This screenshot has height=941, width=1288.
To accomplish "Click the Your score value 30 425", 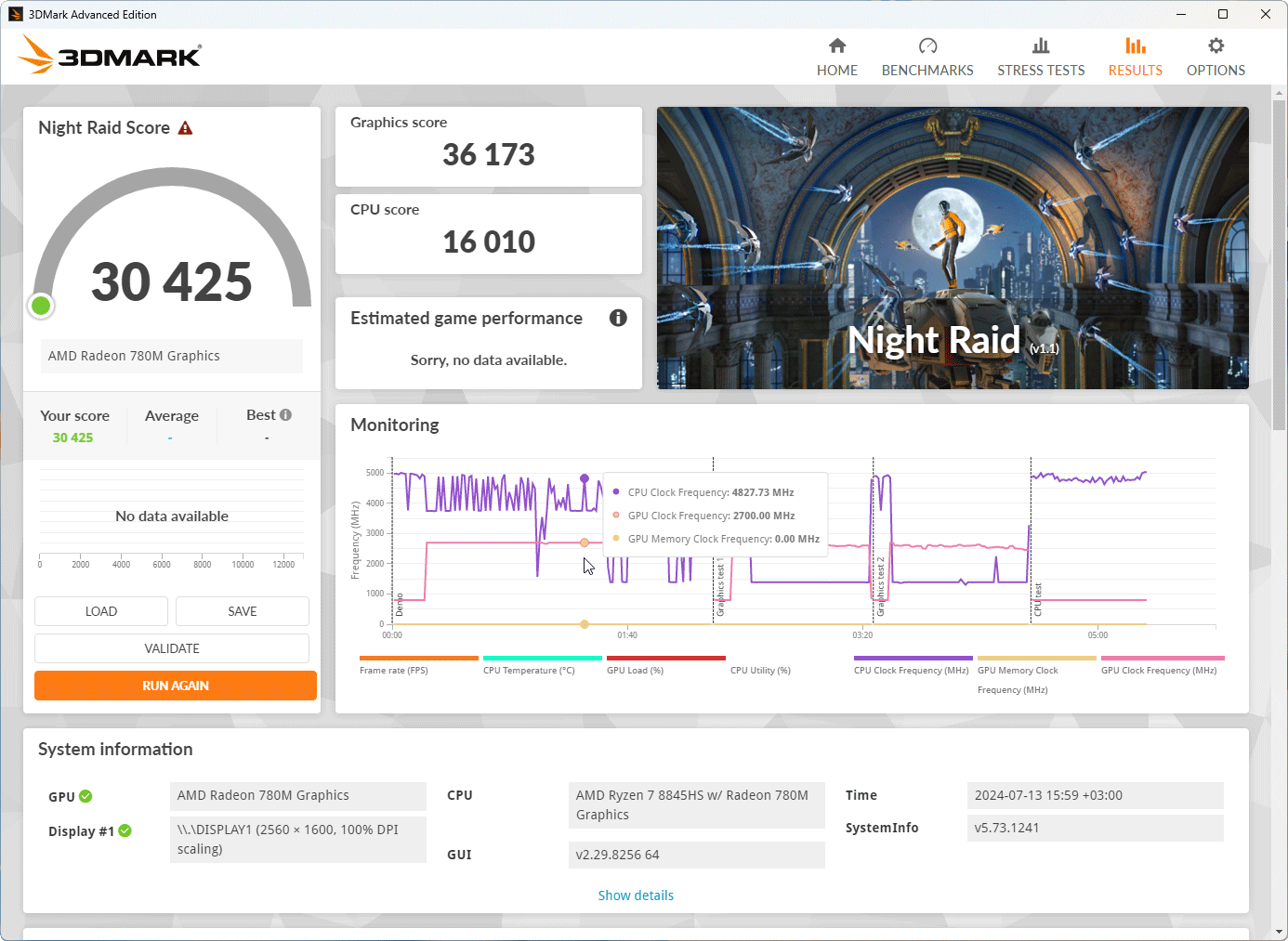I will tap(72, 438).
